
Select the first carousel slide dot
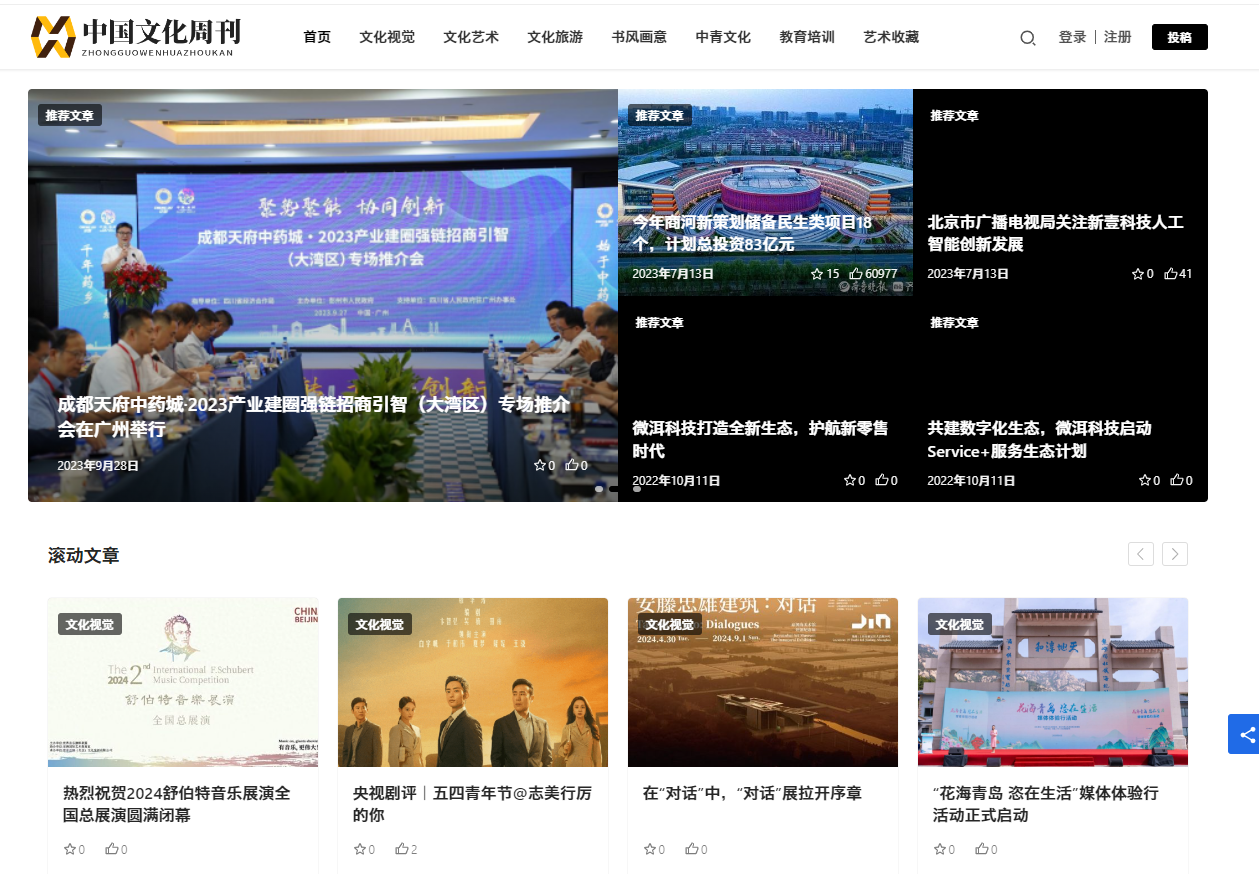(599, 488)
